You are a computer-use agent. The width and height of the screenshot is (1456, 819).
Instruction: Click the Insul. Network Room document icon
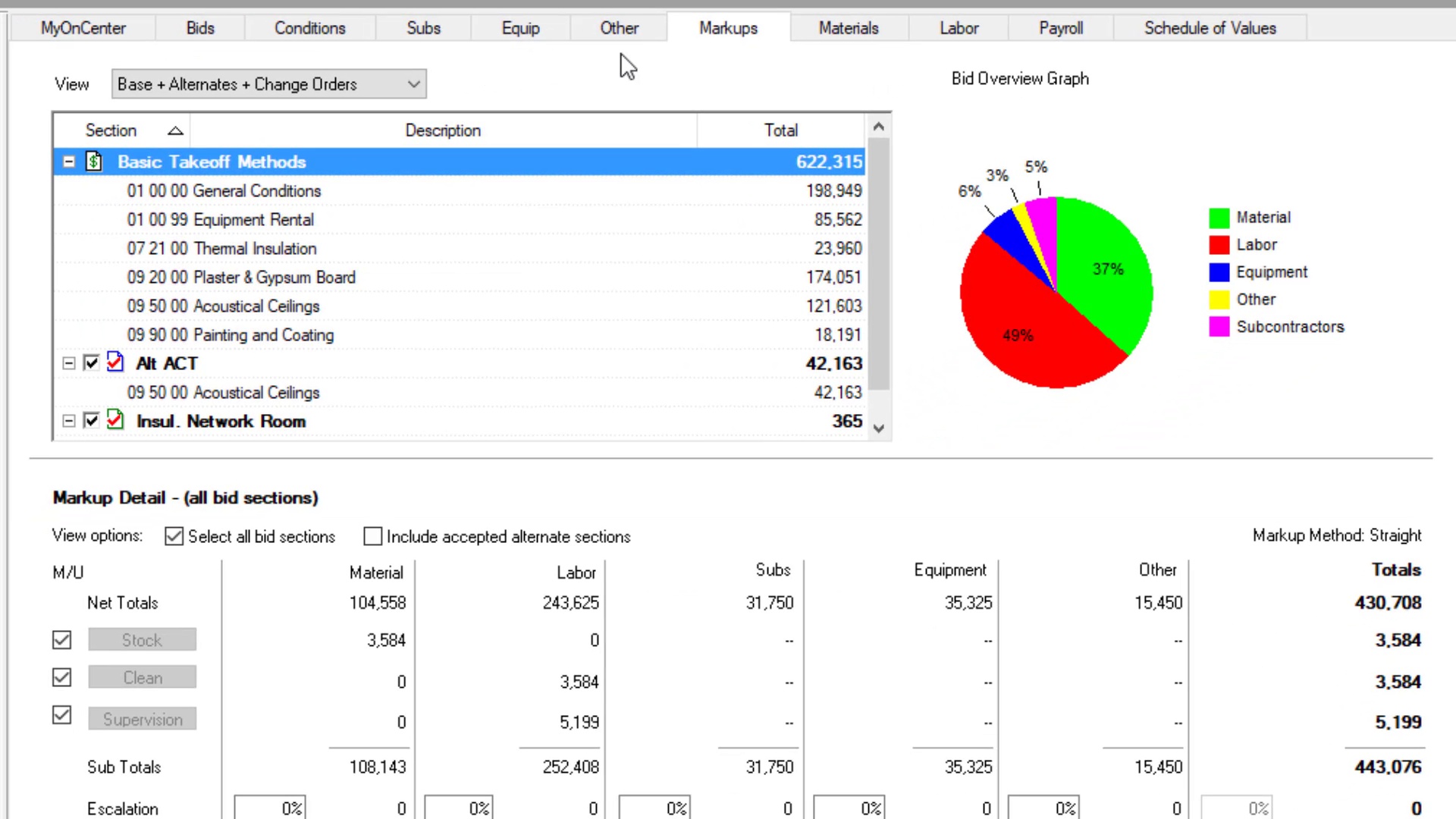(x=115, y=420)
